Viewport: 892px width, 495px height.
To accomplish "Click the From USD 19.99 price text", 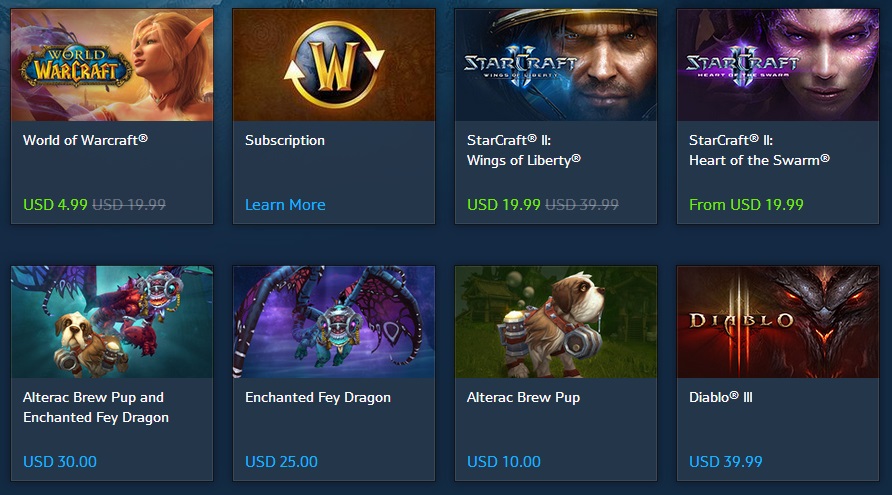I will coord(746,205).
